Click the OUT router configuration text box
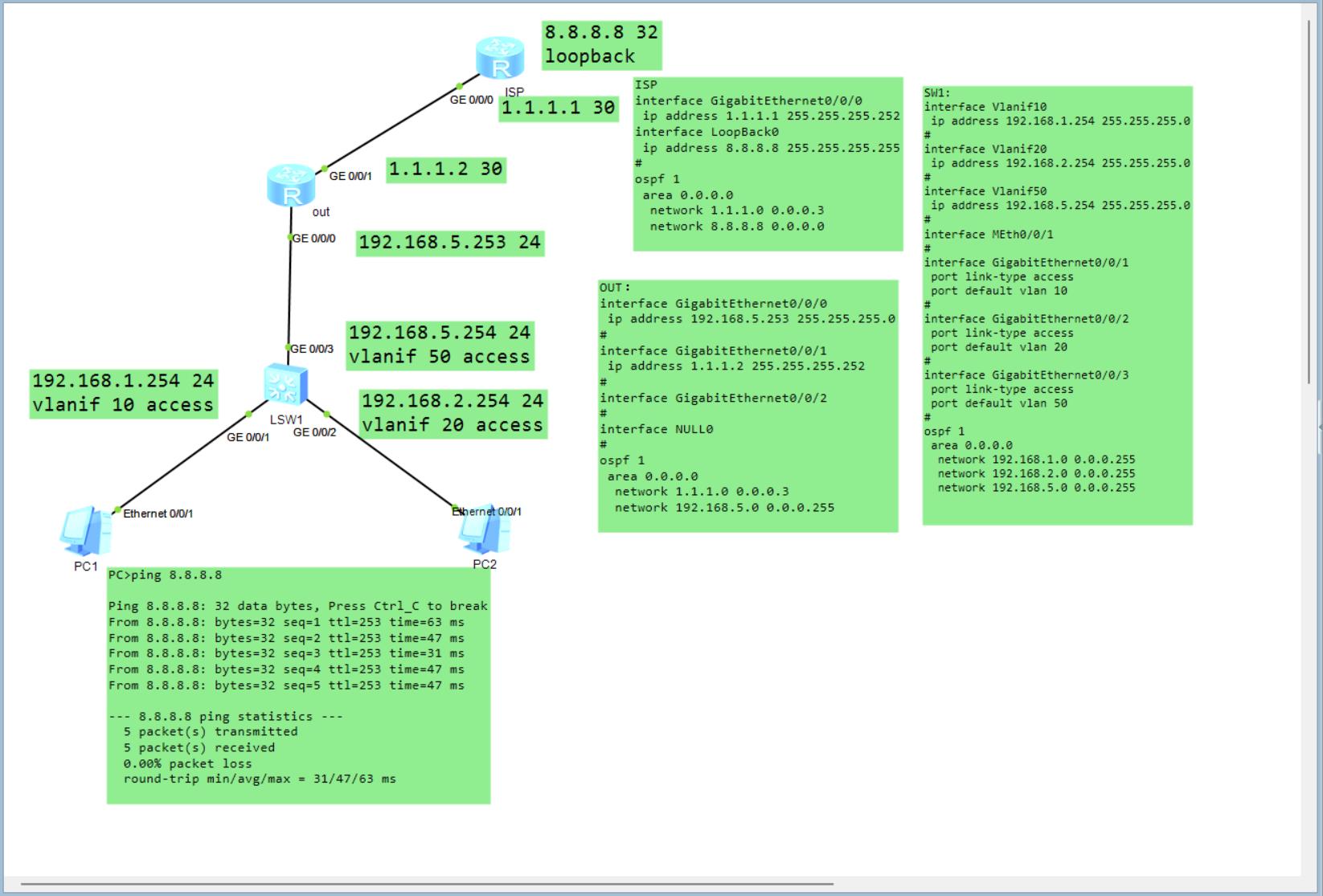Viewport: 1323px width, 896px height. click(748, 406)
